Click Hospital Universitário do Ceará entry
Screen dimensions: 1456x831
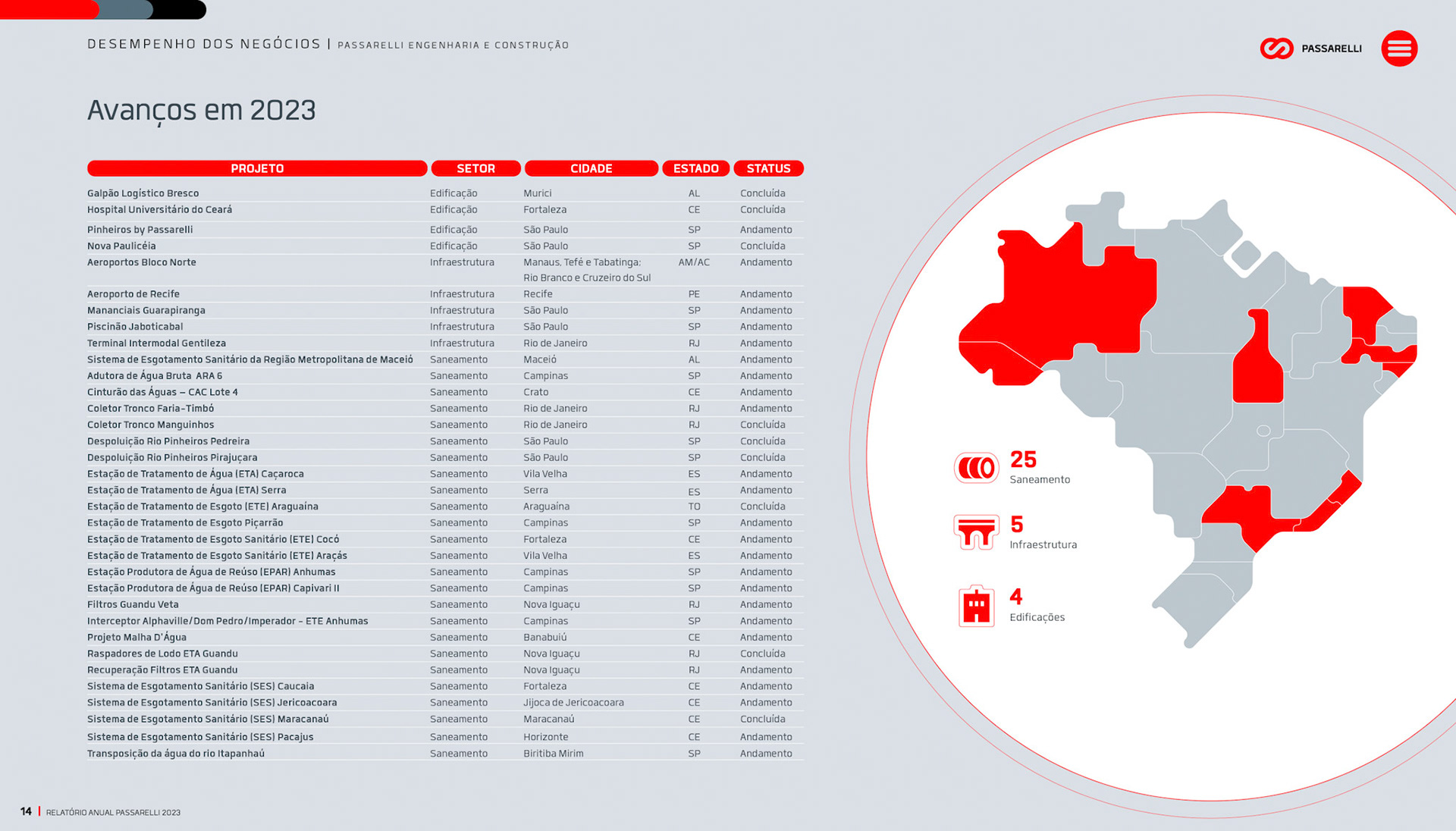click(x=159, y=210)
